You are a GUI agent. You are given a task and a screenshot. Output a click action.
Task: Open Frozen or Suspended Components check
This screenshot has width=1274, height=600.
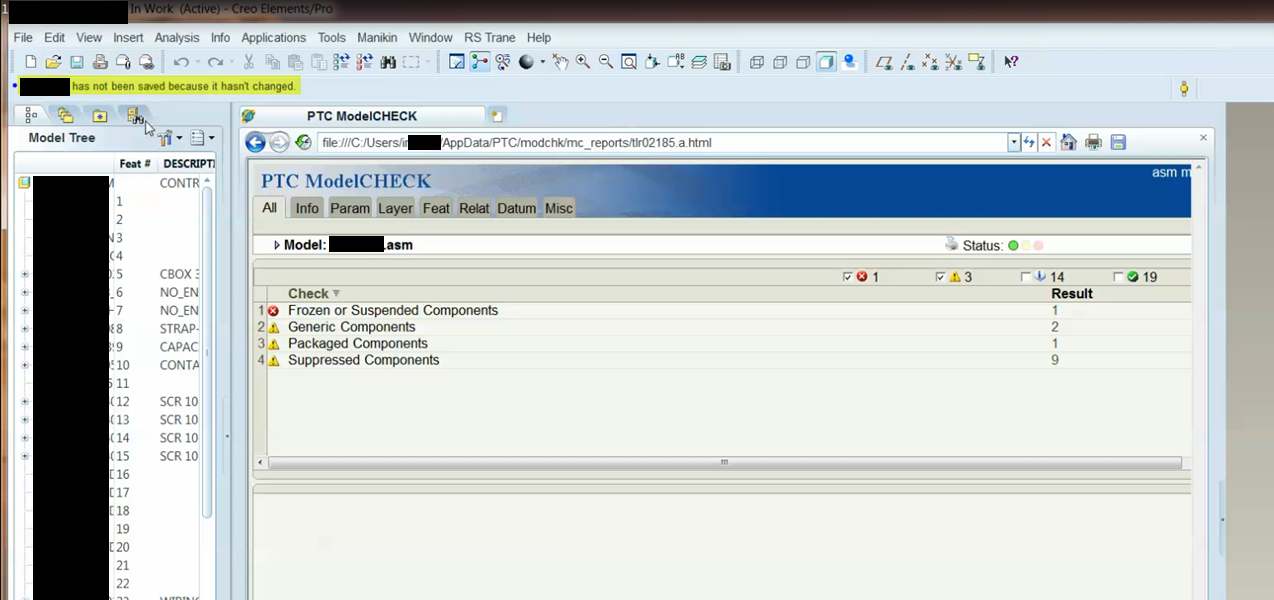click(393, 310)
